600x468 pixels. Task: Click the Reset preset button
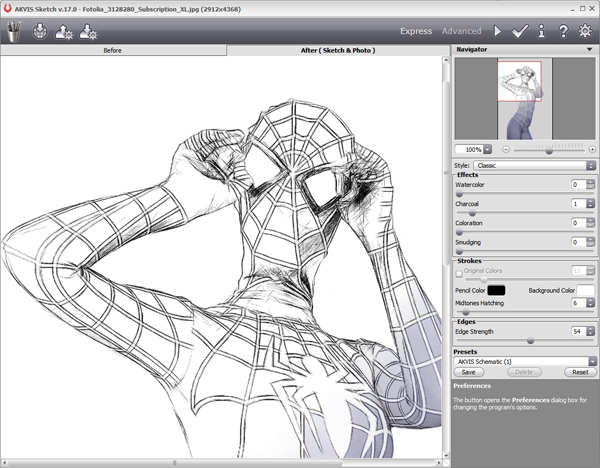pos(580,372)
